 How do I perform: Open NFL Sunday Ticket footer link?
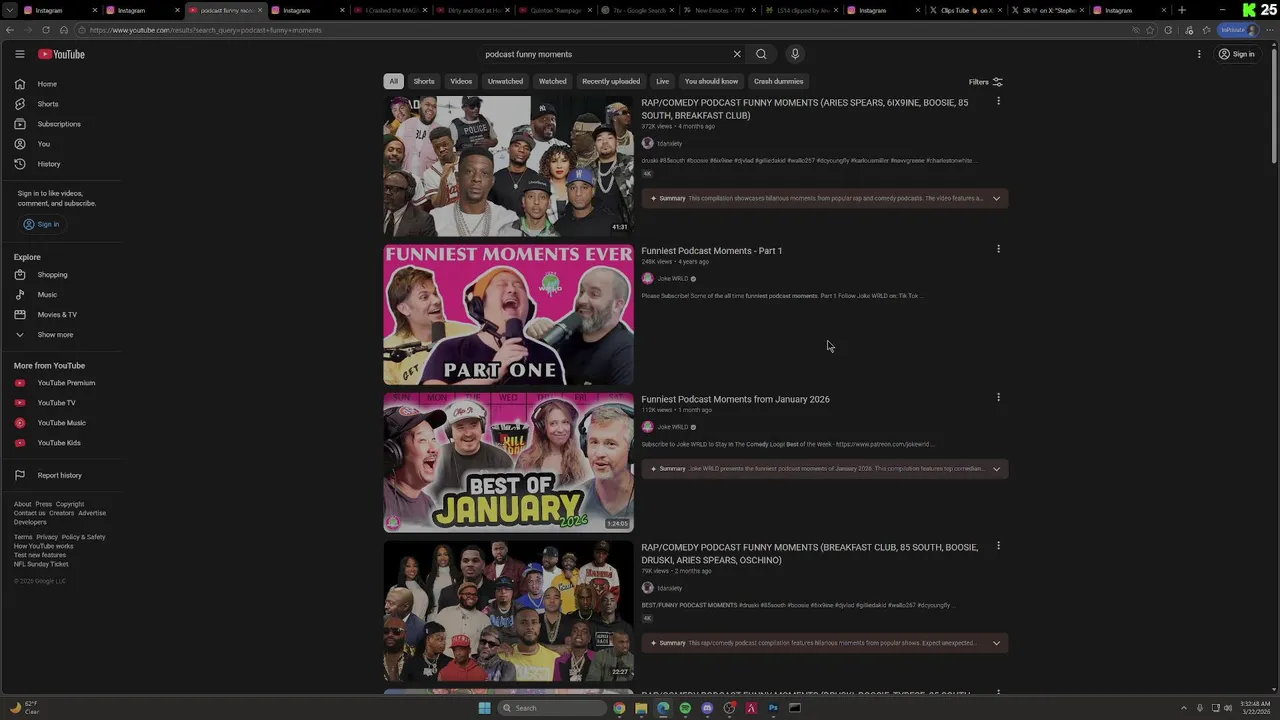point(41,564)
